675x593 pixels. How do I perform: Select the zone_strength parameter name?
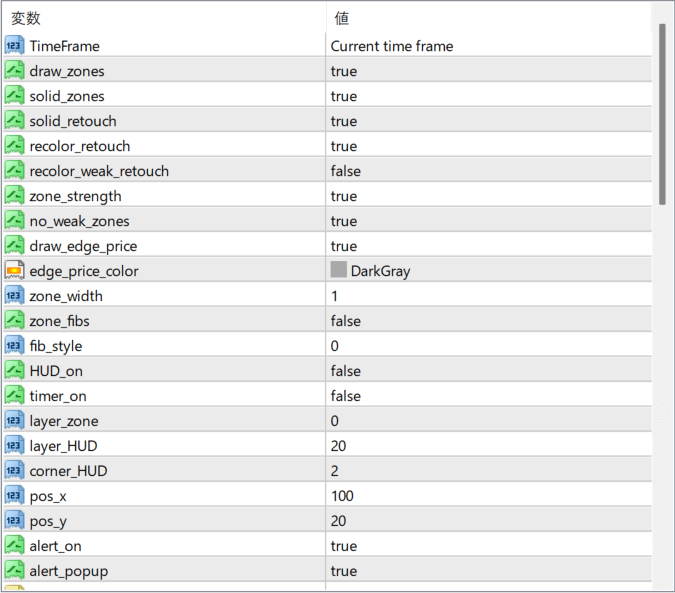75,196
